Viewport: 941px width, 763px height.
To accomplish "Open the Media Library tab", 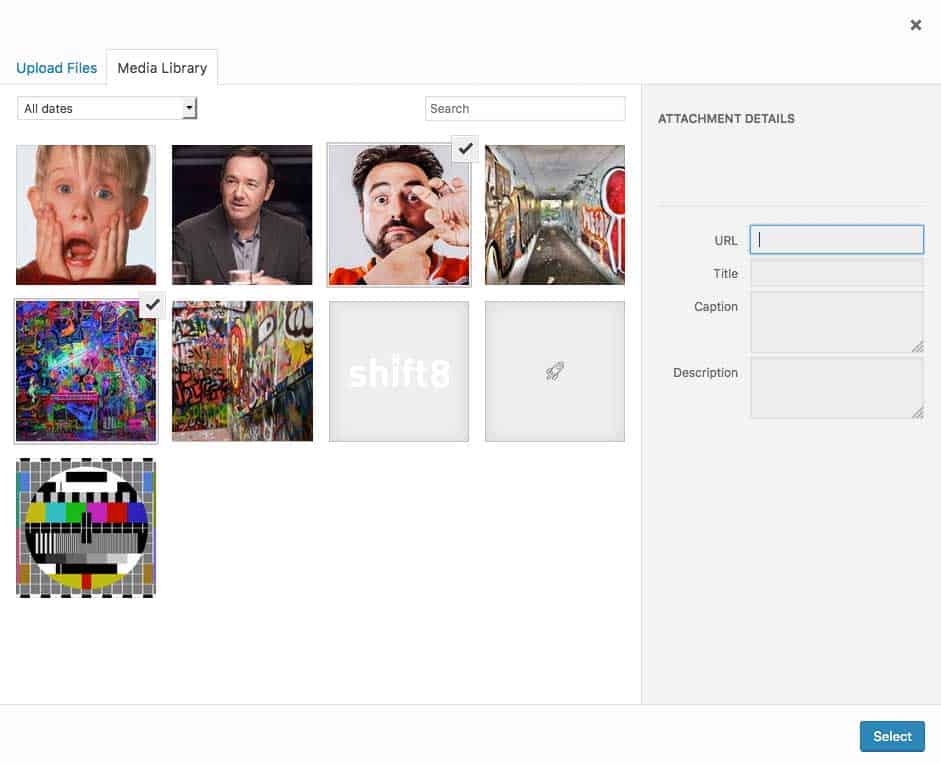I will (162, 68).
